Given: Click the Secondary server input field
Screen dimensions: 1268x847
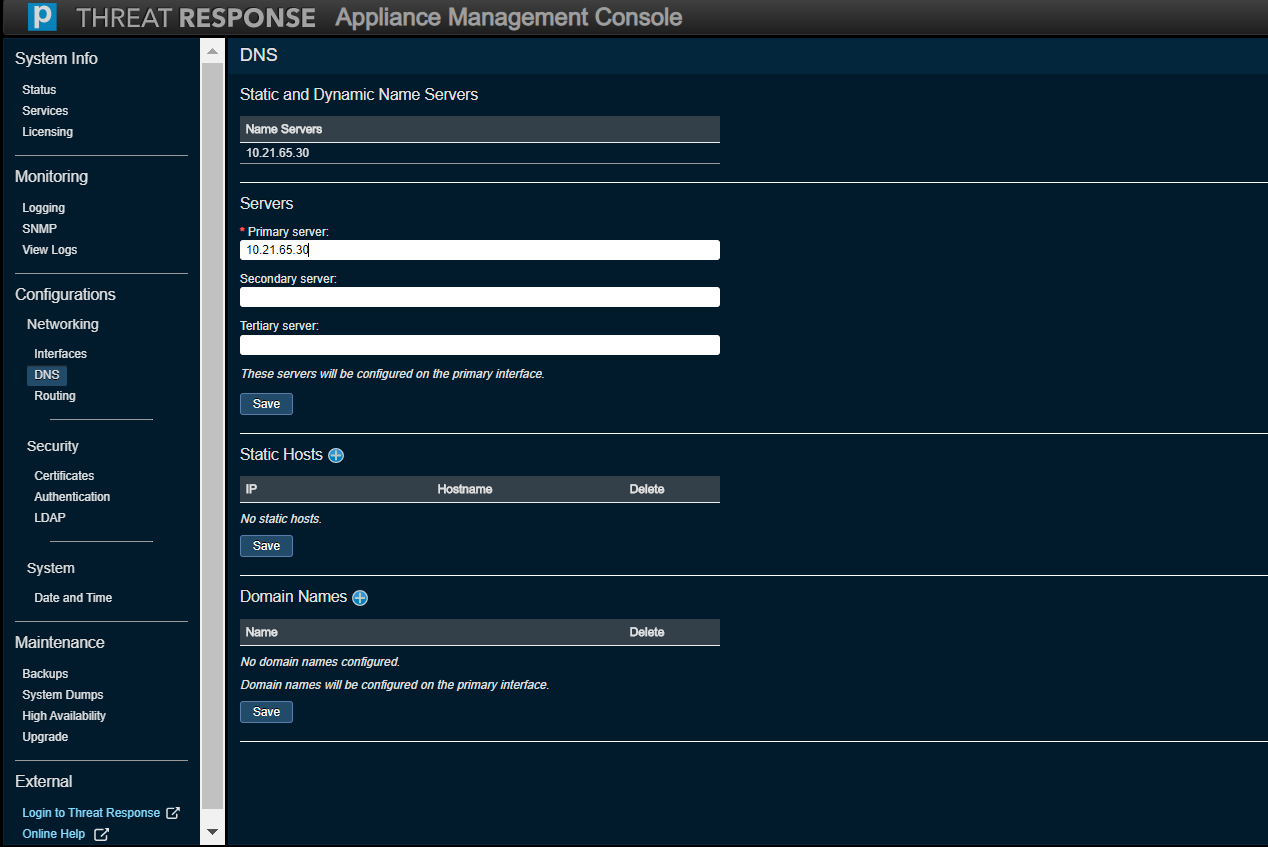Looking at the screenshot, I should [480, 297].
